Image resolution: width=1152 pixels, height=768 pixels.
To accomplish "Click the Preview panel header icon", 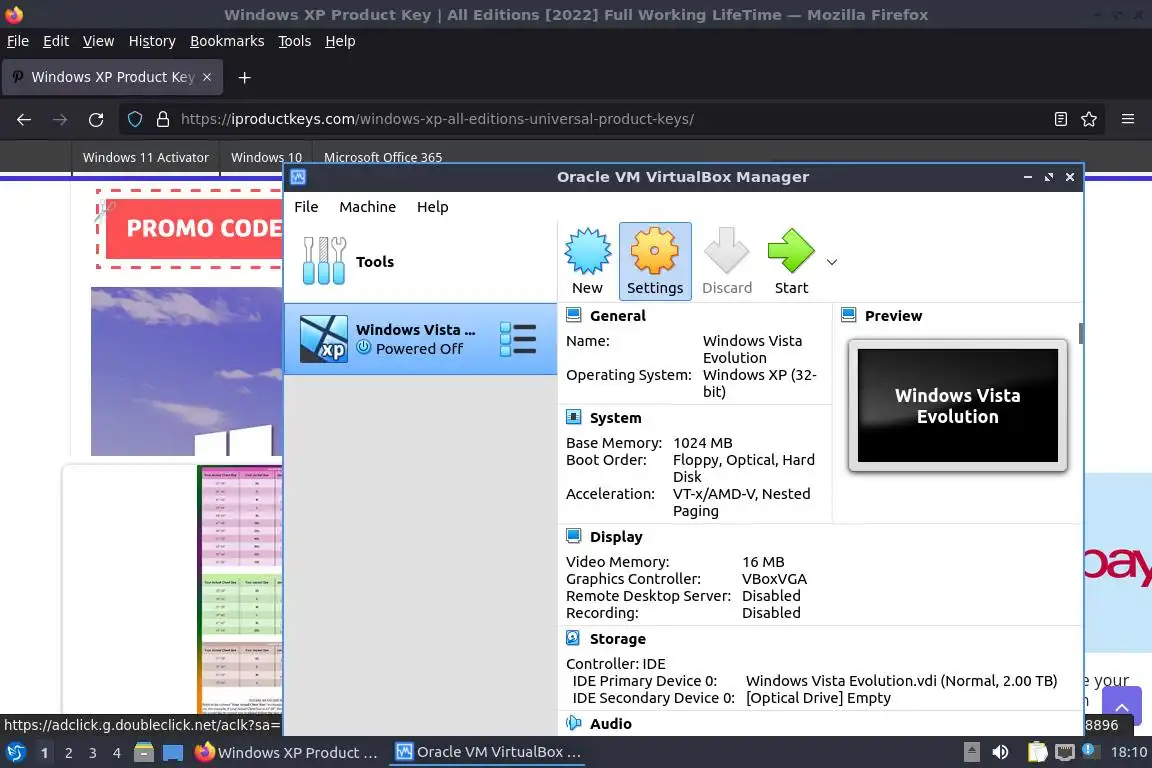I will tap(849, 315).
